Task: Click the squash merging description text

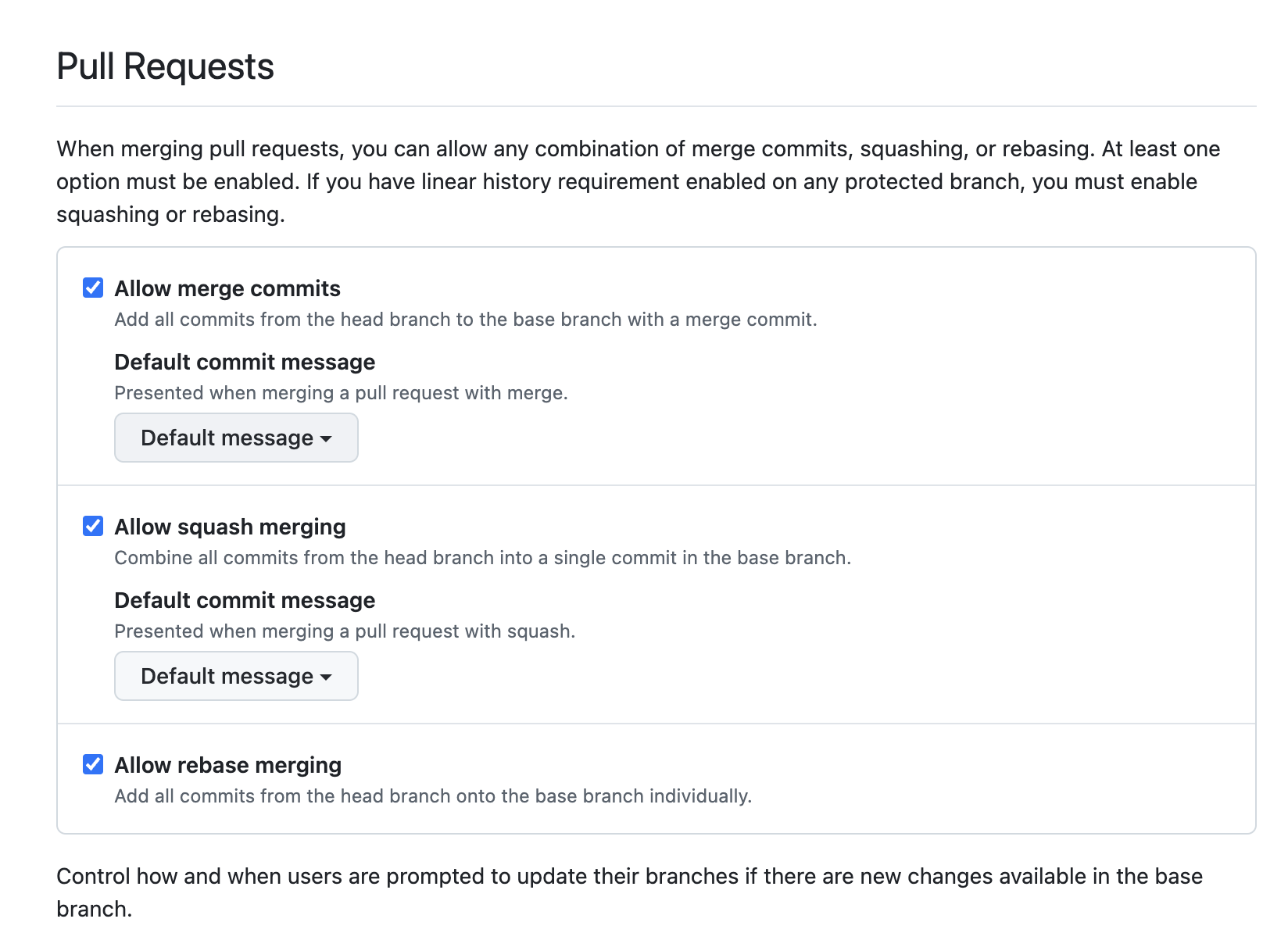Action: click(484, 557)
